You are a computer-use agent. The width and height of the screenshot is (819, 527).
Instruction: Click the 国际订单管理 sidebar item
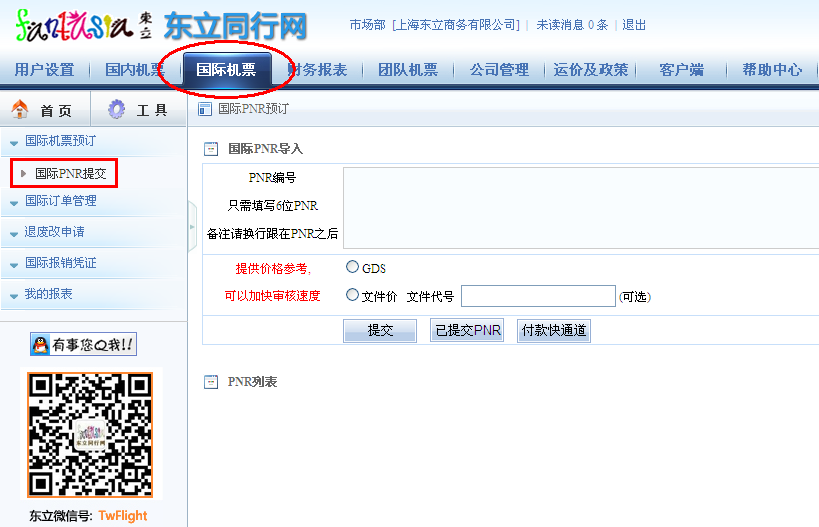click(61, 201)
